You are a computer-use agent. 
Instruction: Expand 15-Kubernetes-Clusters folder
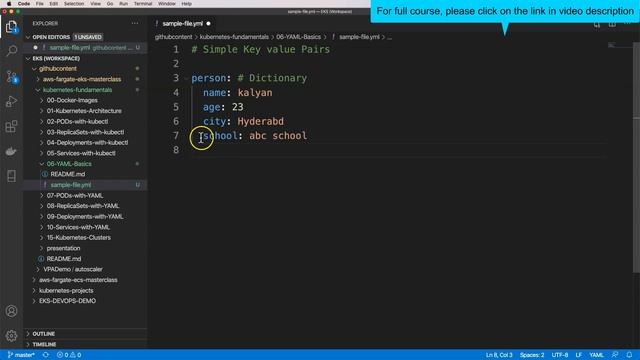click(42, 238)
